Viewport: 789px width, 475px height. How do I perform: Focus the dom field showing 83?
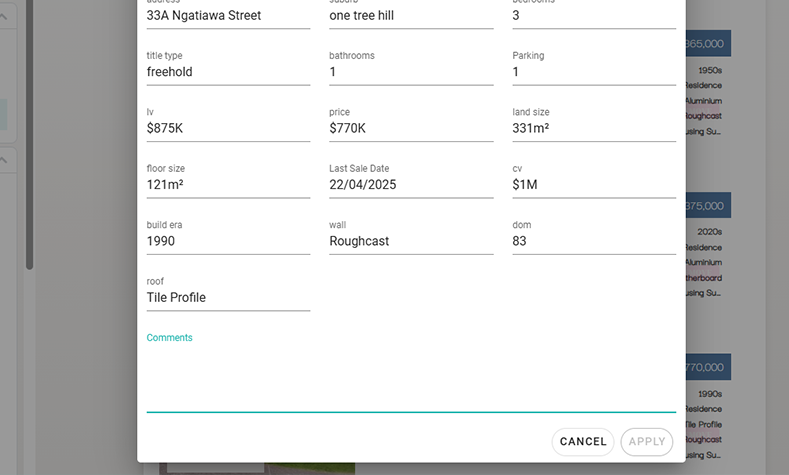click(x=593, y=241)
